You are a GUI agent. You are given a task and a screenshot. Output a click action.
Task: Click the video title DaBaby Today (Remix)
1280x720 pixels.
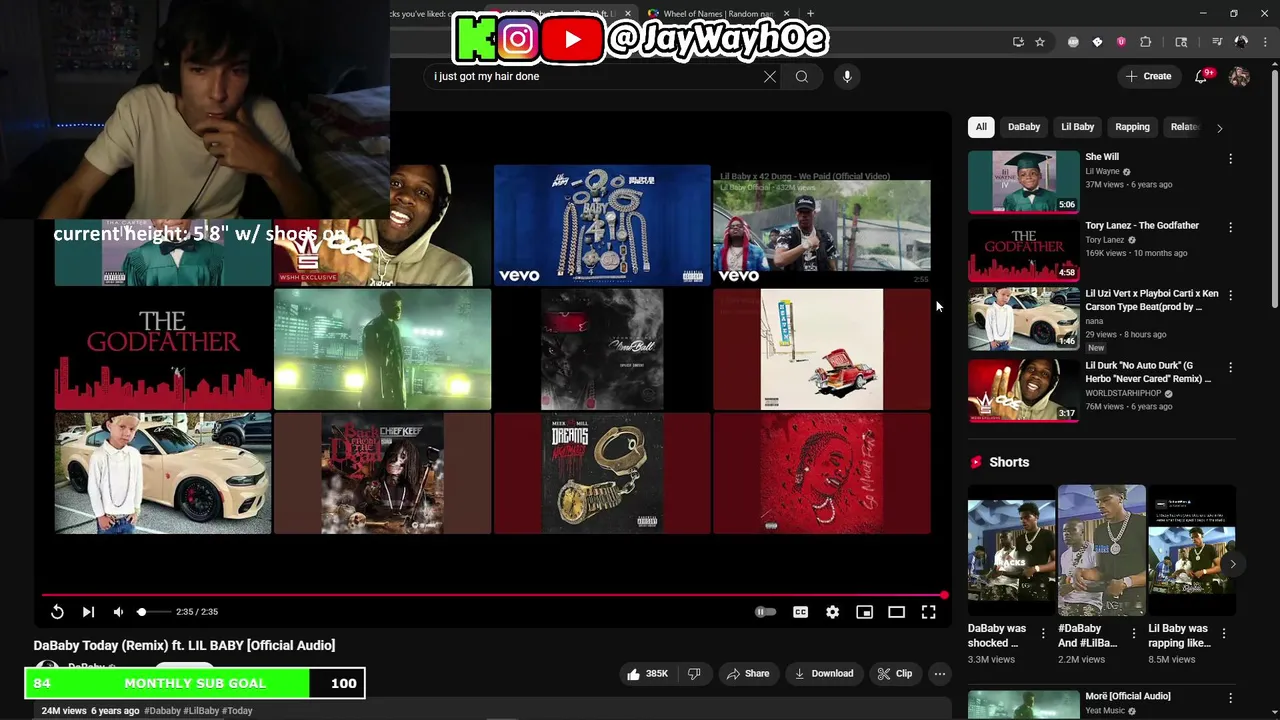[184, 646]
